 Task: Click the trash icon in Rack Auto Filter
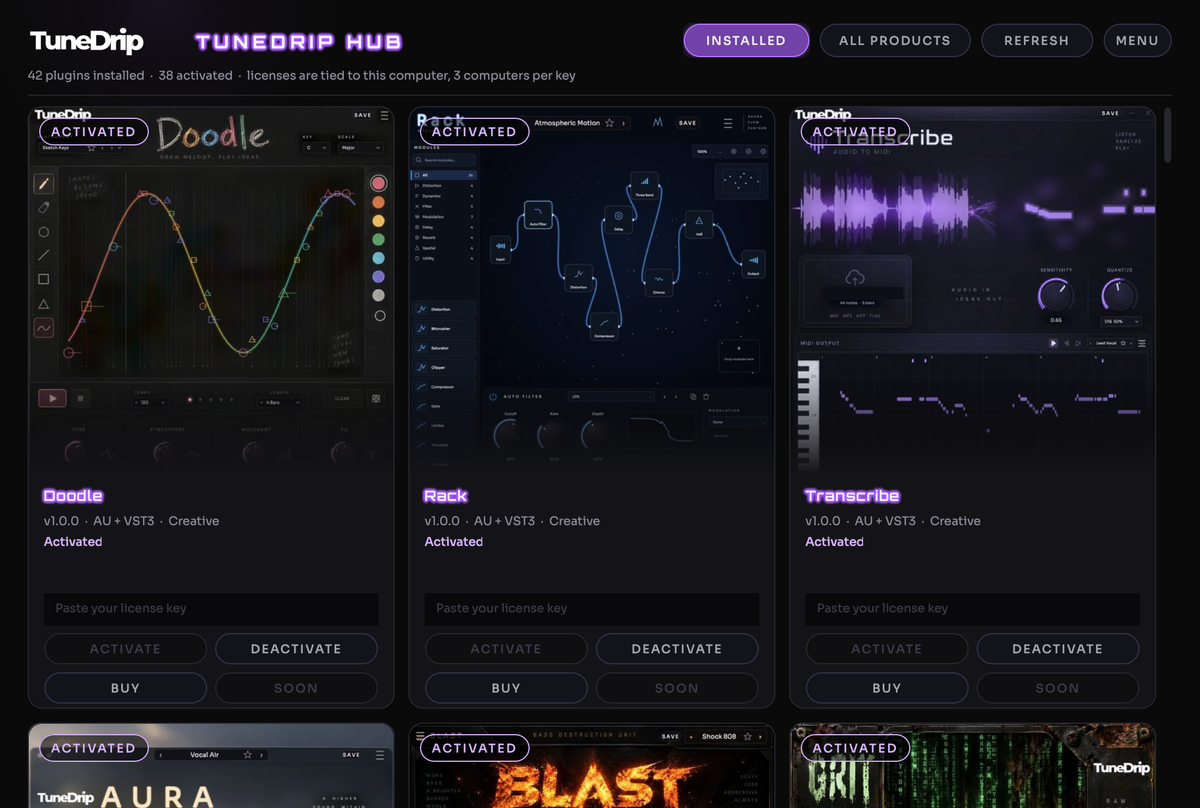(x=706, y=397)
